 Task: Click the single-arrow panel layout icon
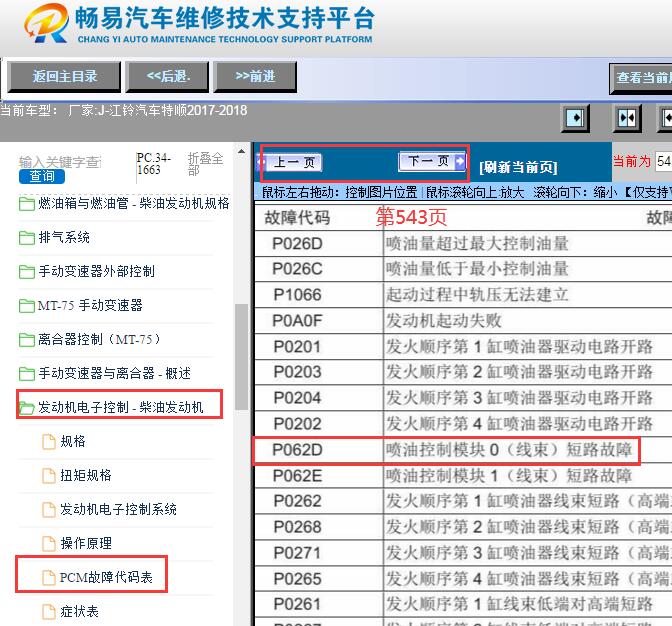(x=575, y=118)
